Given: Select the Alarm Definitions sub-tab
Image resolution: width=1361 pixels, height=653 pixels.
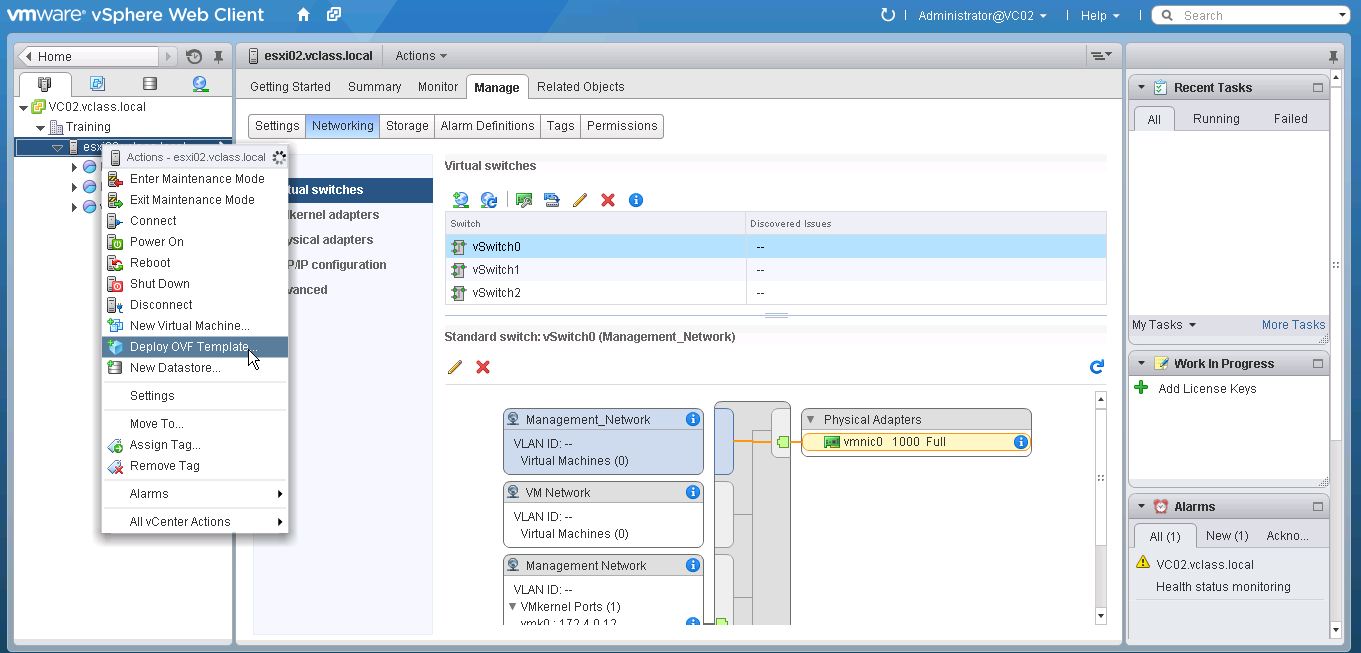Looking at the screenshot, I should pyautogui.click(x=488, y=126).
